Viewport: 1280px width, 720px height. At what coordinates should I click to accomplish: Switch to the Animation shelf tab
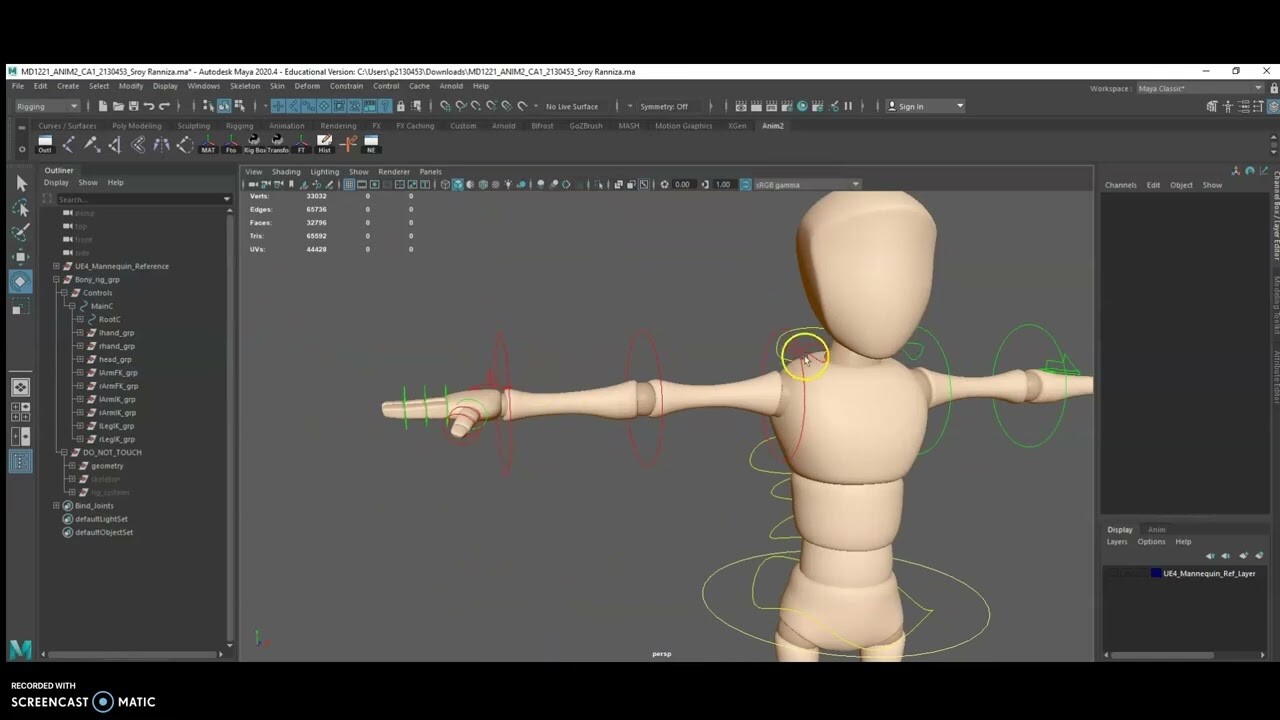(x=287, y=125)
